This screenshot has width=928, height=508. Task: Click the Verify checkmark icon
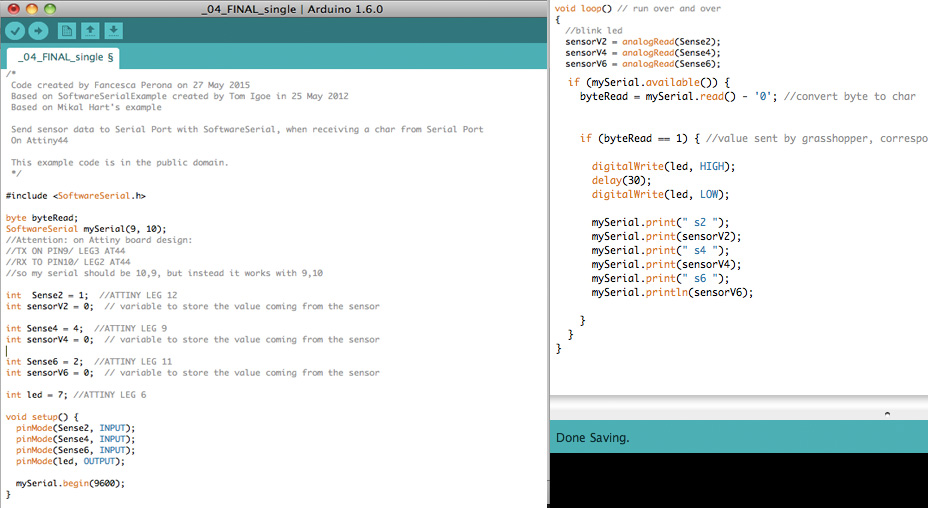pyautogui.click(x=15, y=31)
